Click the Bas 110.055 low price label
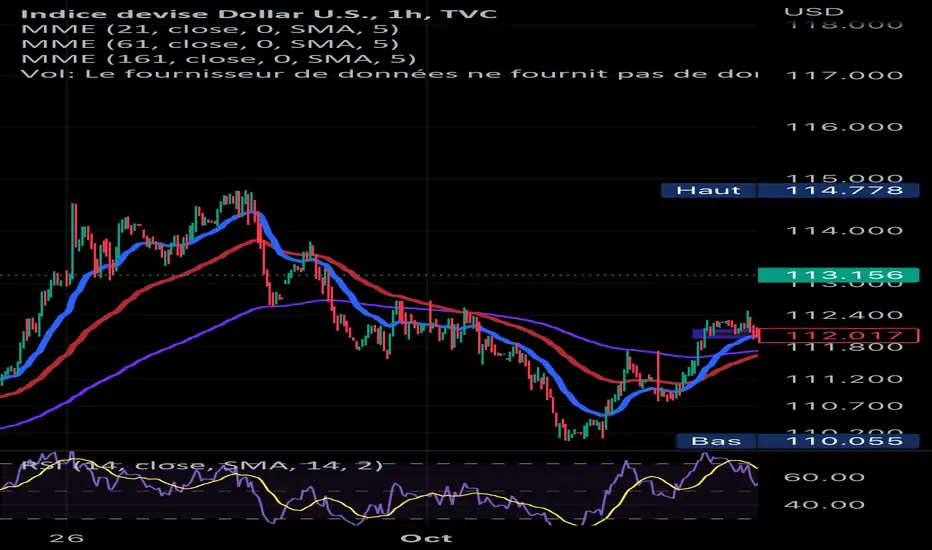The height and width of the screenshot is (550, 932). (797, 441)
